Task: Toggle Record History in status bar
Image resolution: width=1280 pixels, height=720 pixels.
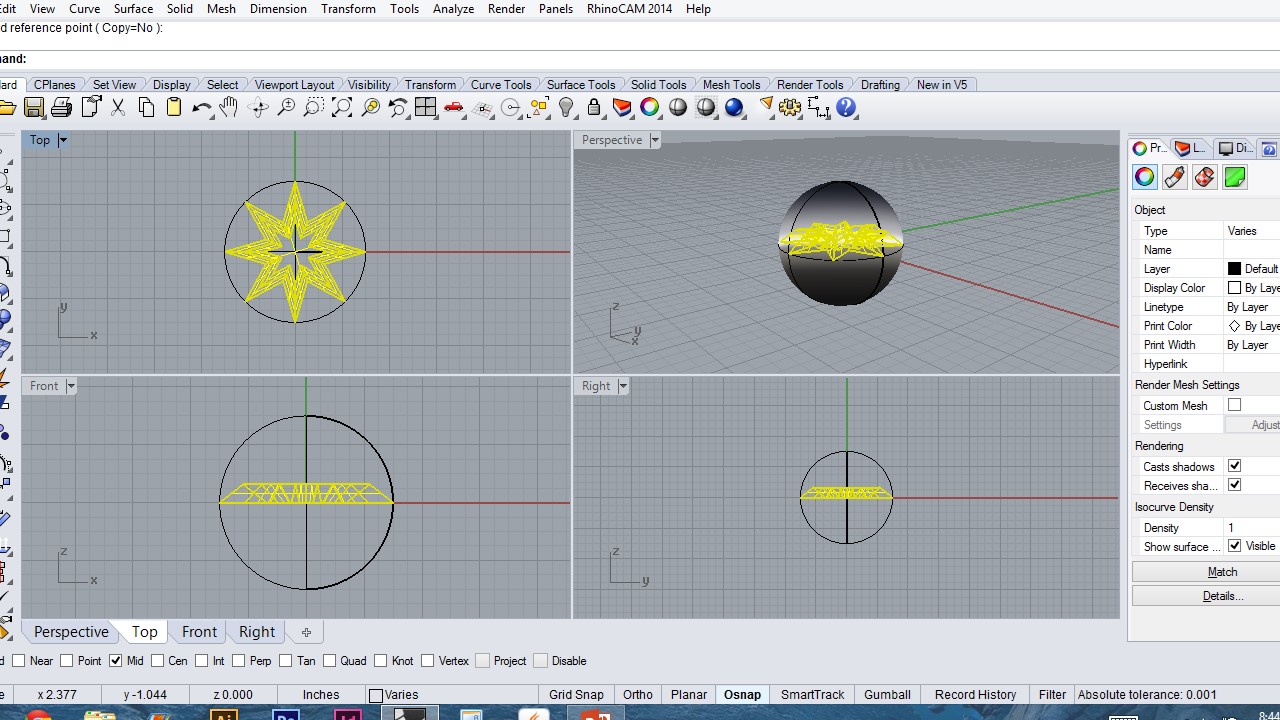Action: pos(975,695)
